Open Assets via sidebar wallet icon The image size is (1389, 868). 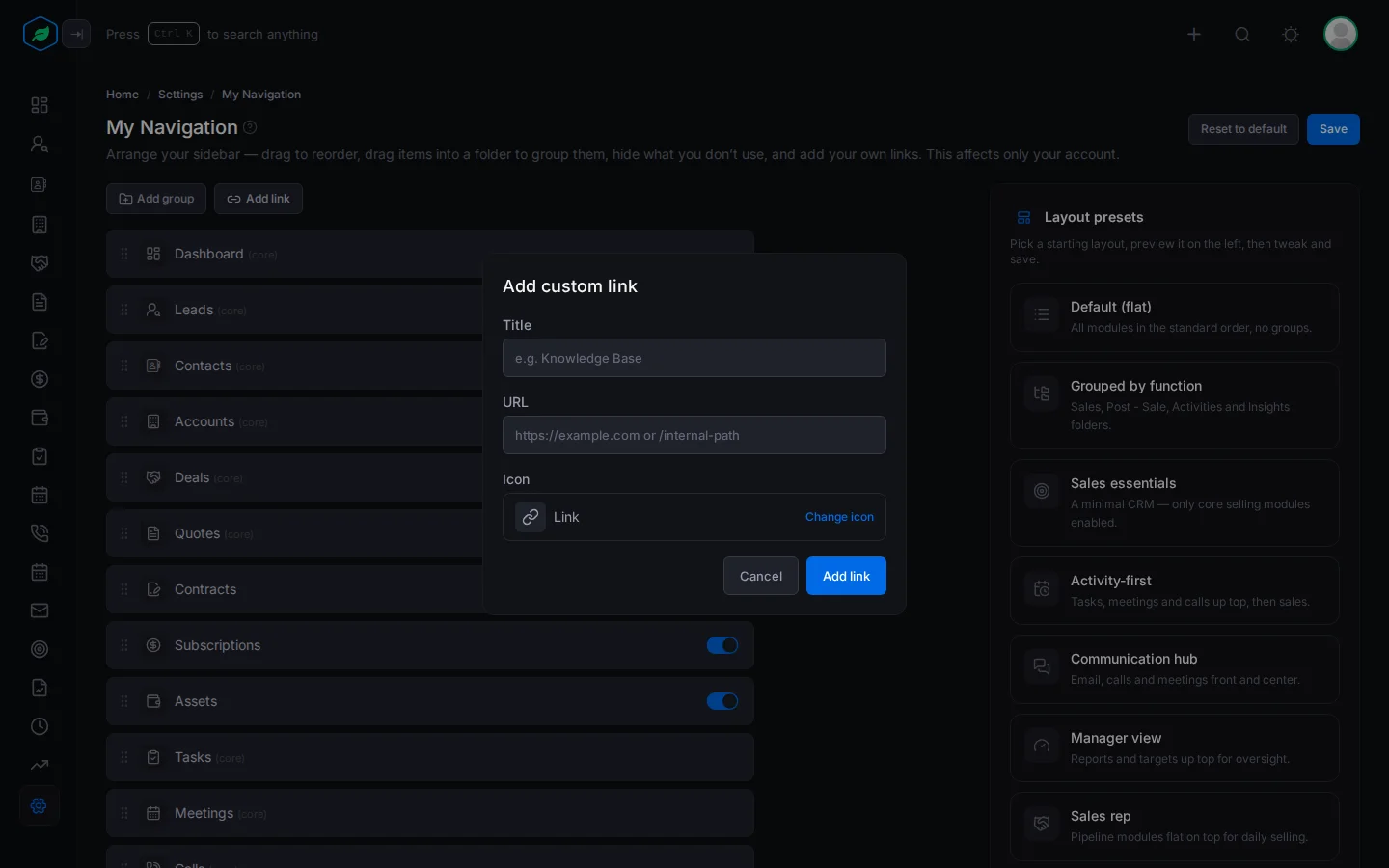[40, 418]
